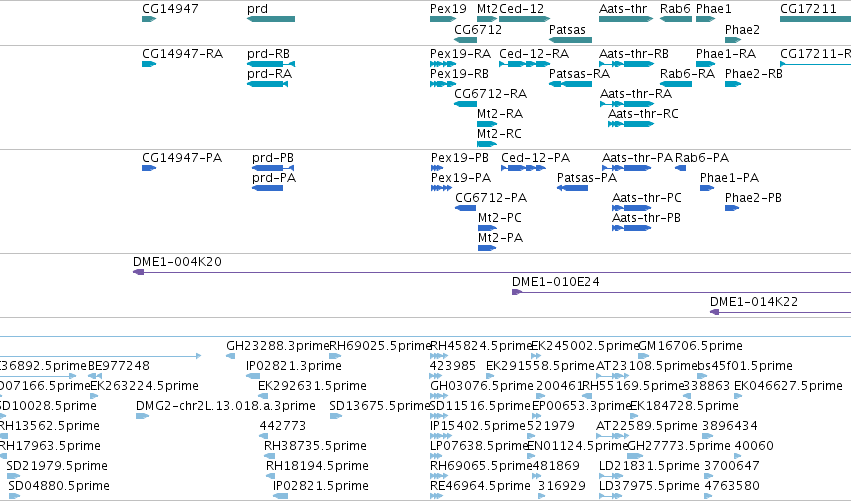The image size is (851, 501).
Task: Click the prd gene label
Action: (x=257, y=9)
